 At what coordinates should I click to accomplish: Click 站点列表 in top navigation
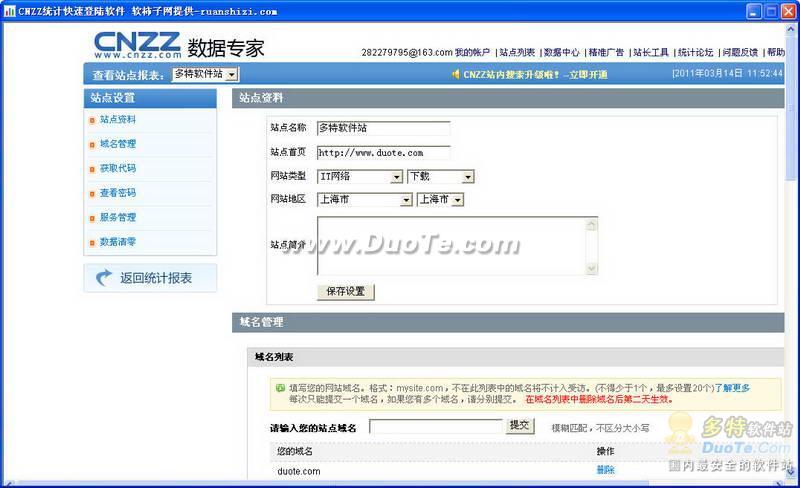pos(517,52)
